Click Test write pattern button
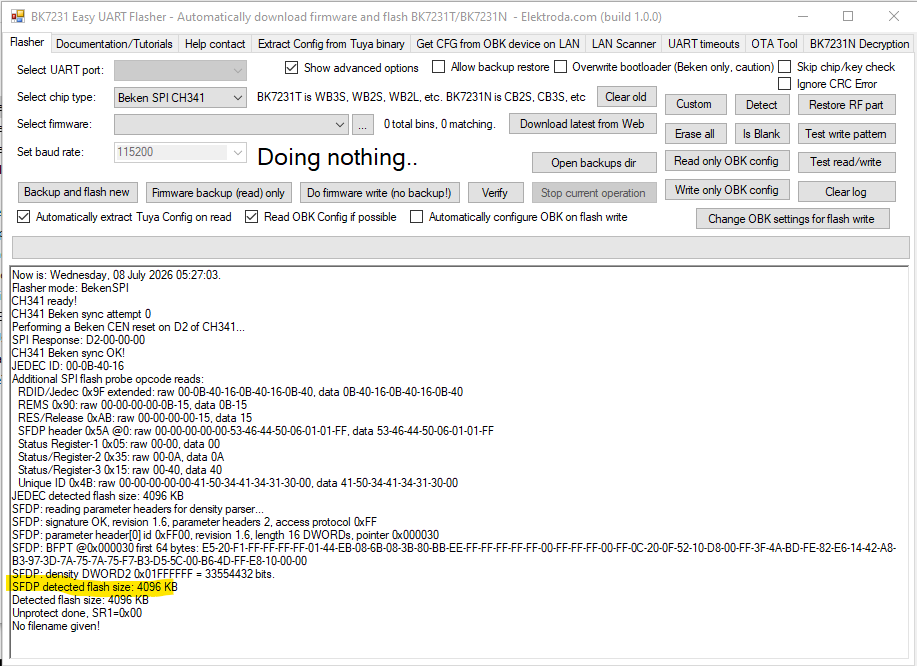The image size is (917, 666). tap(846, 134)
